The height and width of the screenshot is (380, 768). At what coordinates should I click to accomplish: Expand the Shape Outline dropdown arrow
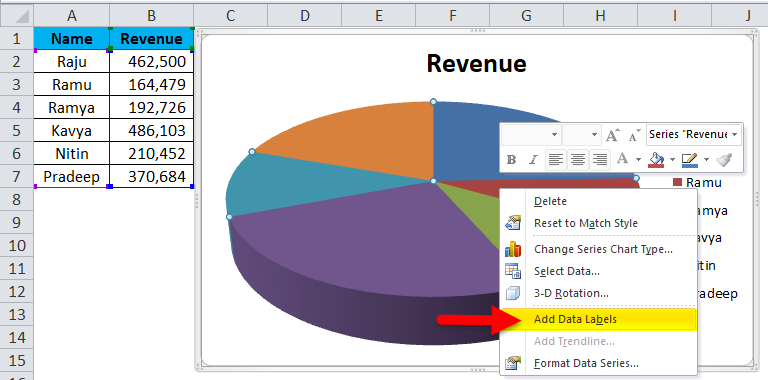click(706, 159)
